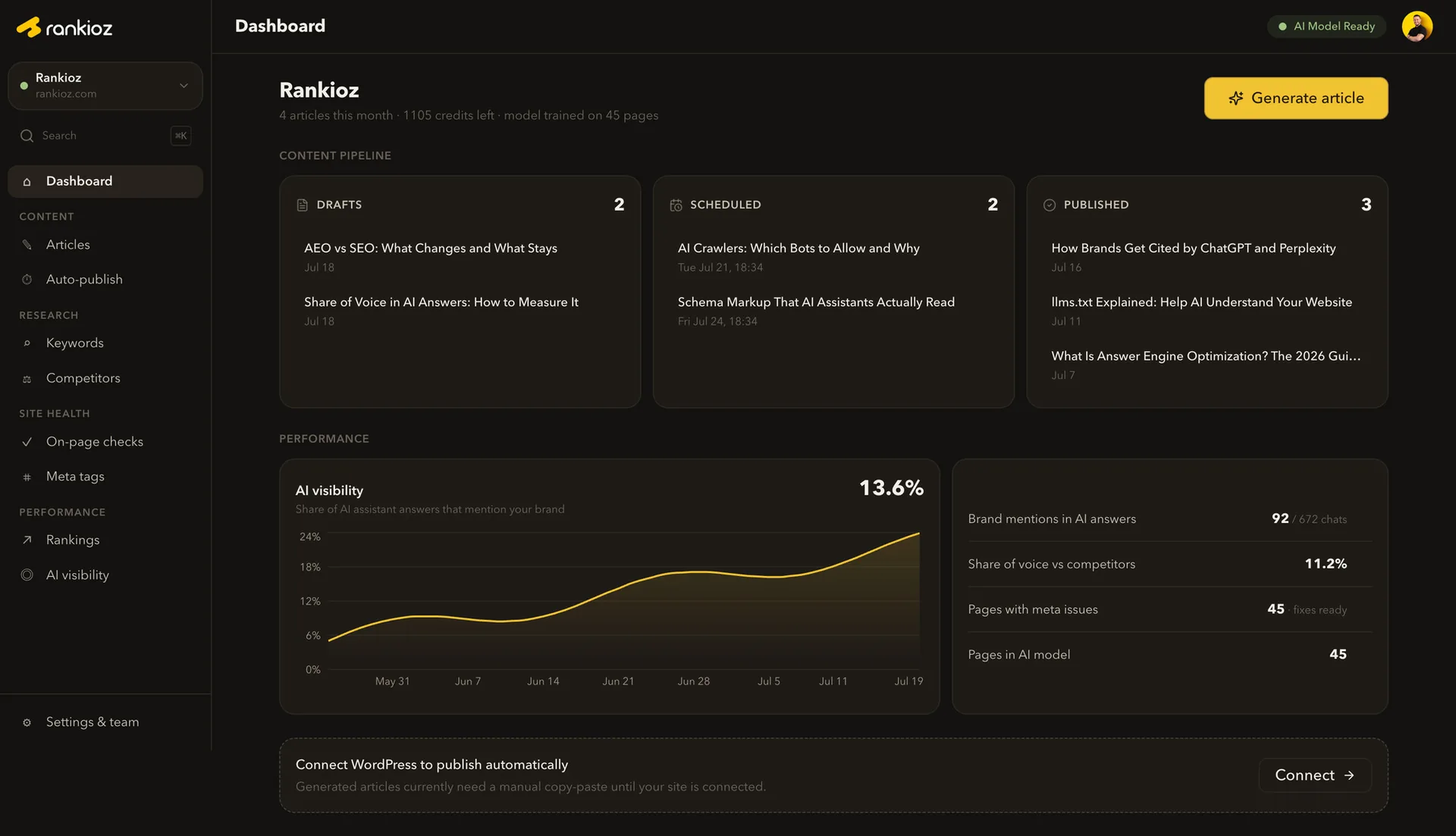Click the Published count 3
This screenshot has height=836, width=1456.
1366,205
